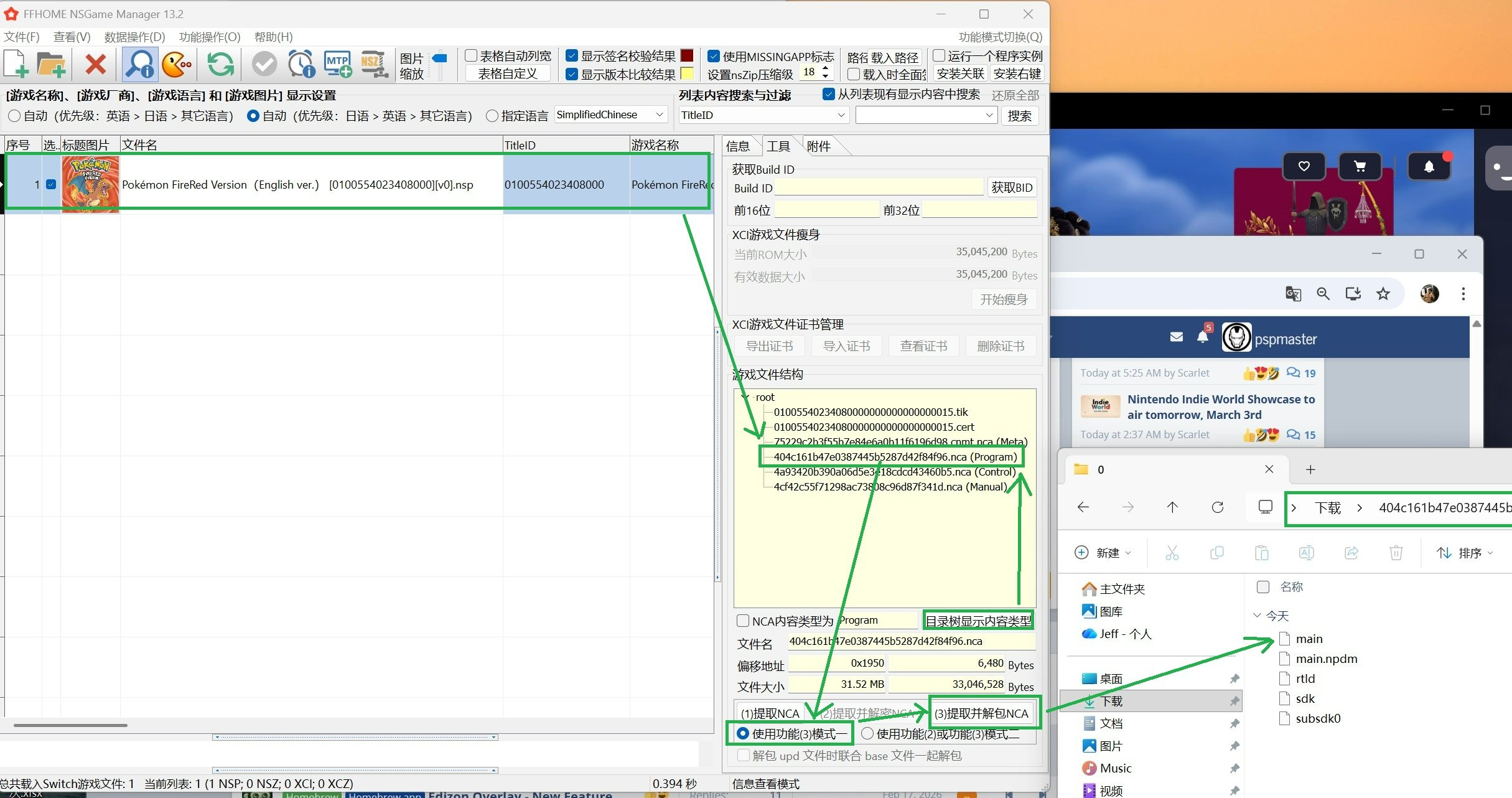Viewport: 1512px width, 798px height.
Task: Open forum alerts bell with badge 5
Action: coord(1203,336)
